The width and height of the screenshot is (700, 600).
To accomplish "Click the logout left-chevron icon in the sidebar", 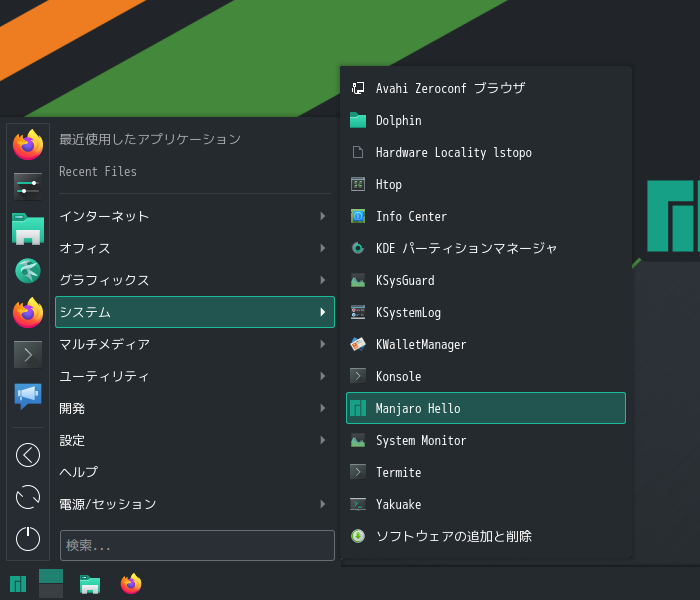I will [x=28, y=455].
